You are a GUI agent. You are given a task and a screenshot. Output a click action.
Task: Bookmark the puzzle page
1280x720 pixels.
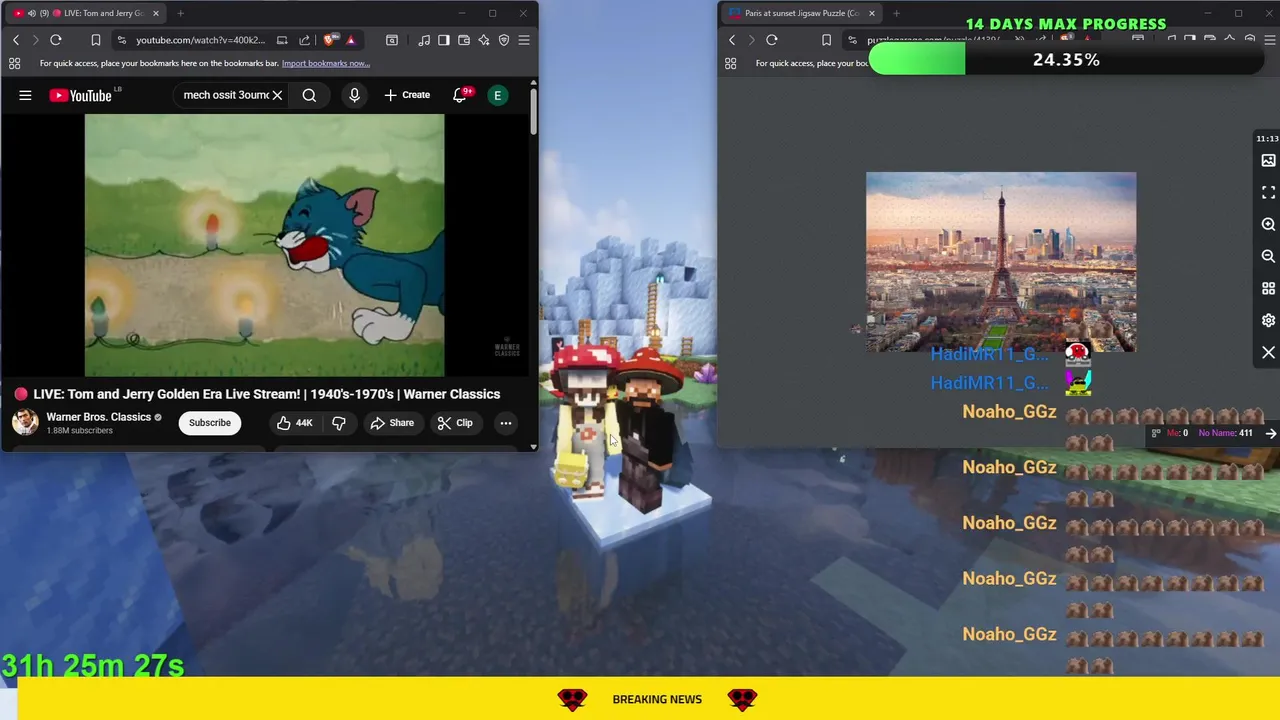(826, 40)
